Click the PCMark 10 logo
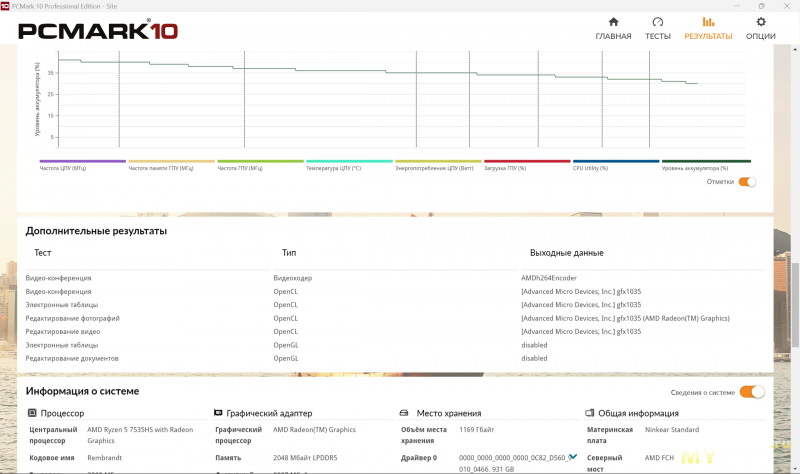Screen dimensions: 800x474 [x=98, y=30]
